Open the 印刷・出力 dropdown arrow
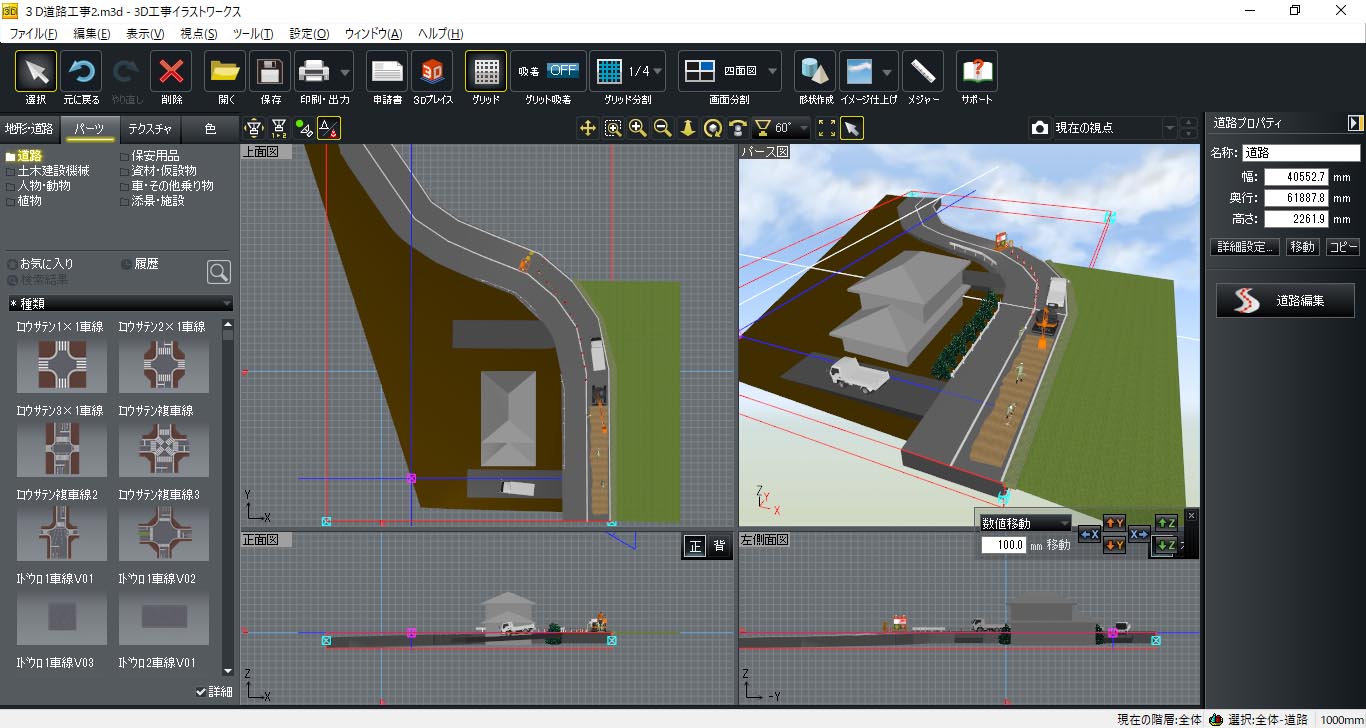Image resolution: width=1366 pixels, height=728 pixels. pyautogui.click(x=345, y=72)
